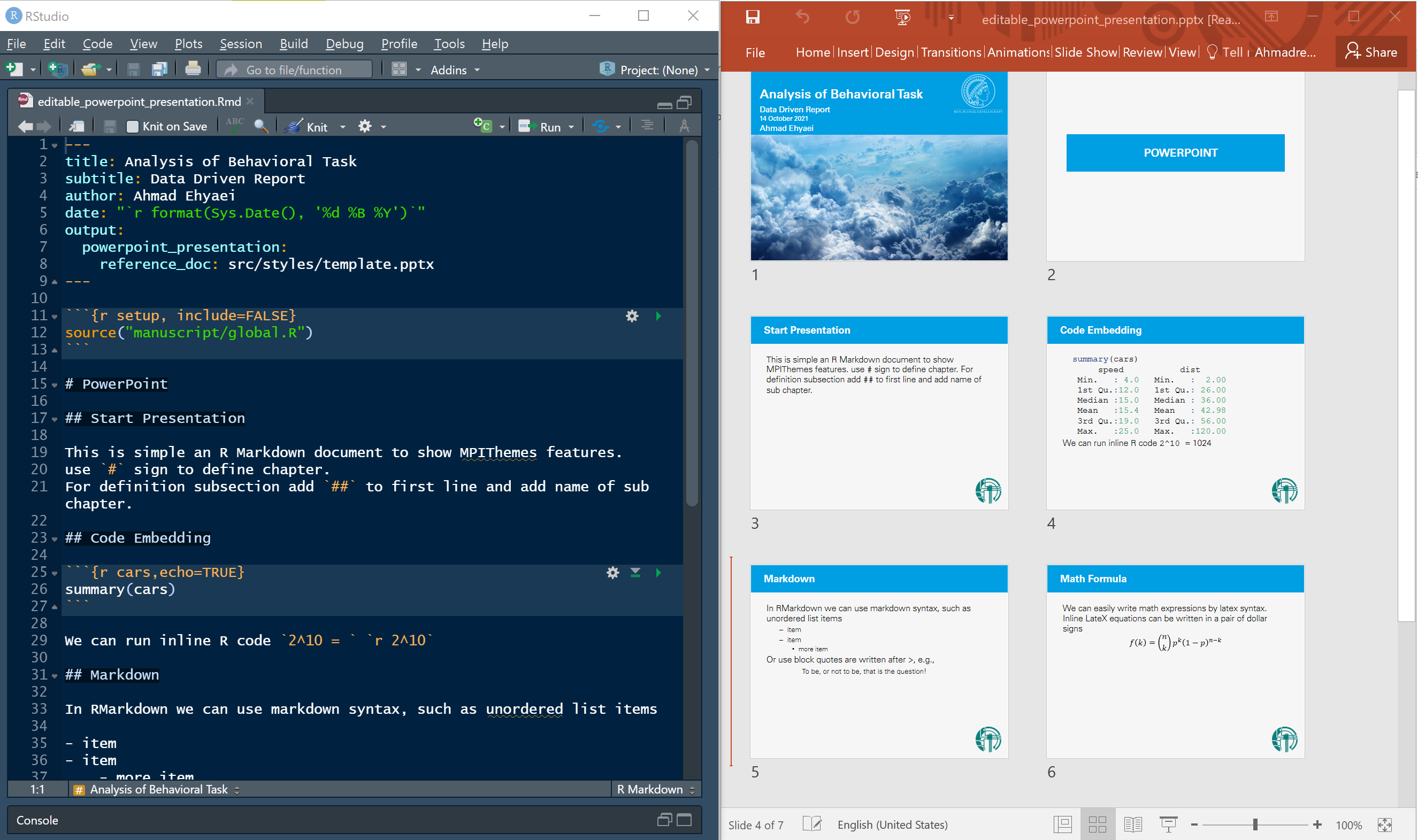The height and width of the screenshot is (840, 1418).
Task: Click the New File icon in RStudio toolbar
Action: tap(14, 69)
